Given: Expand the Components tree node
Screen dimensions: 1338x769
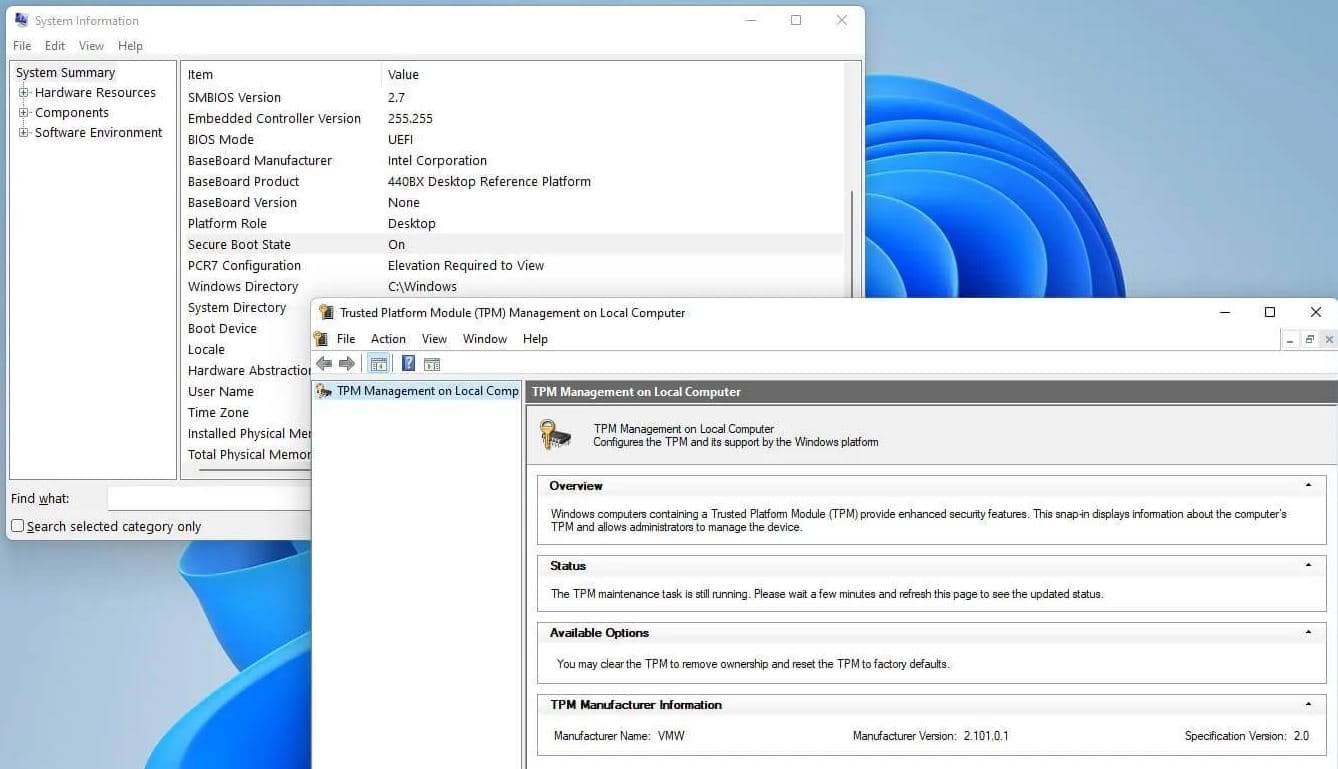Looking at the screenshot, I should click(24, 113).
